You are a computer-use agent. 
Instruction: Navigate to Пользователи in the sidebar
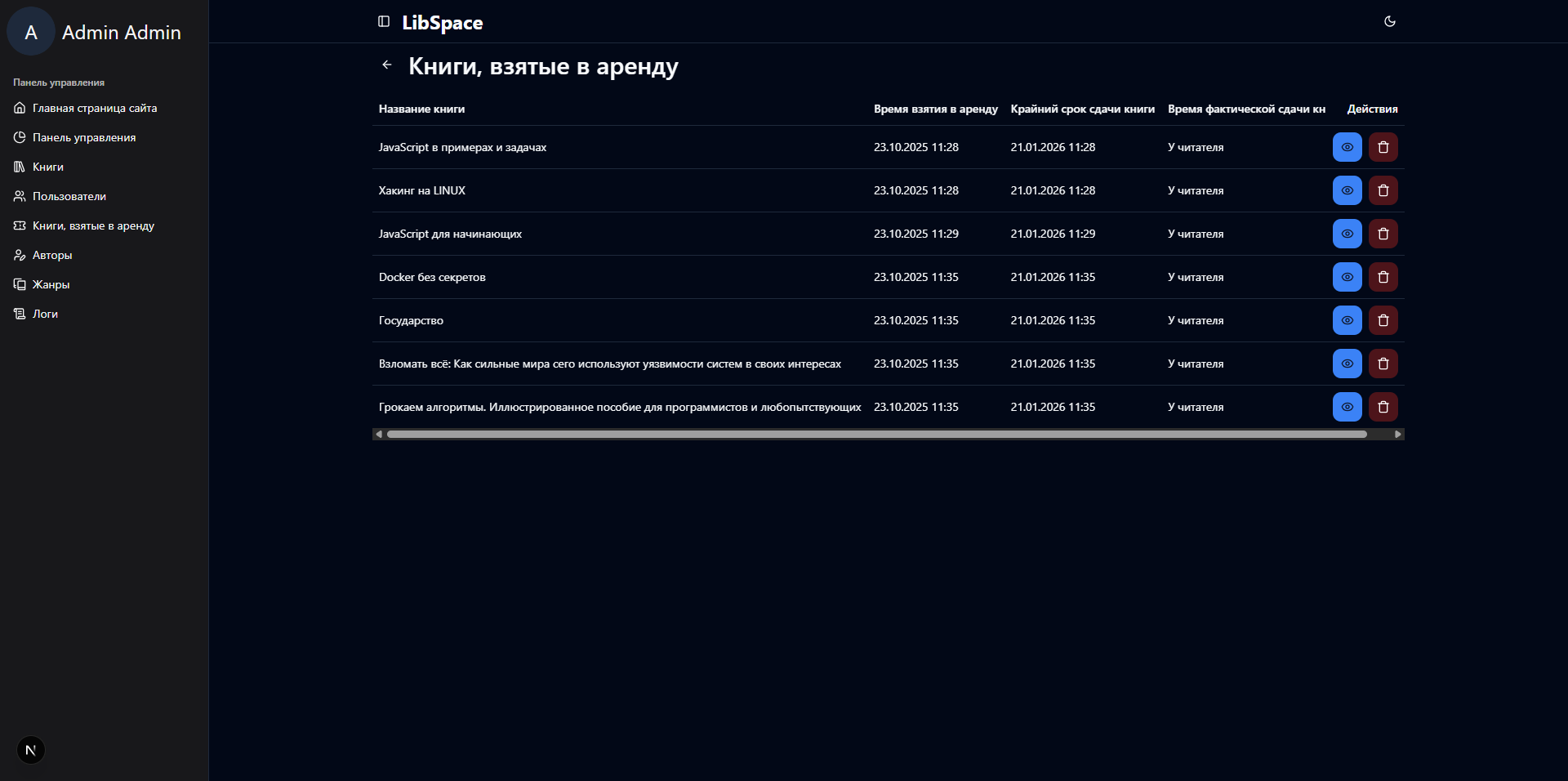click(69, 197)
